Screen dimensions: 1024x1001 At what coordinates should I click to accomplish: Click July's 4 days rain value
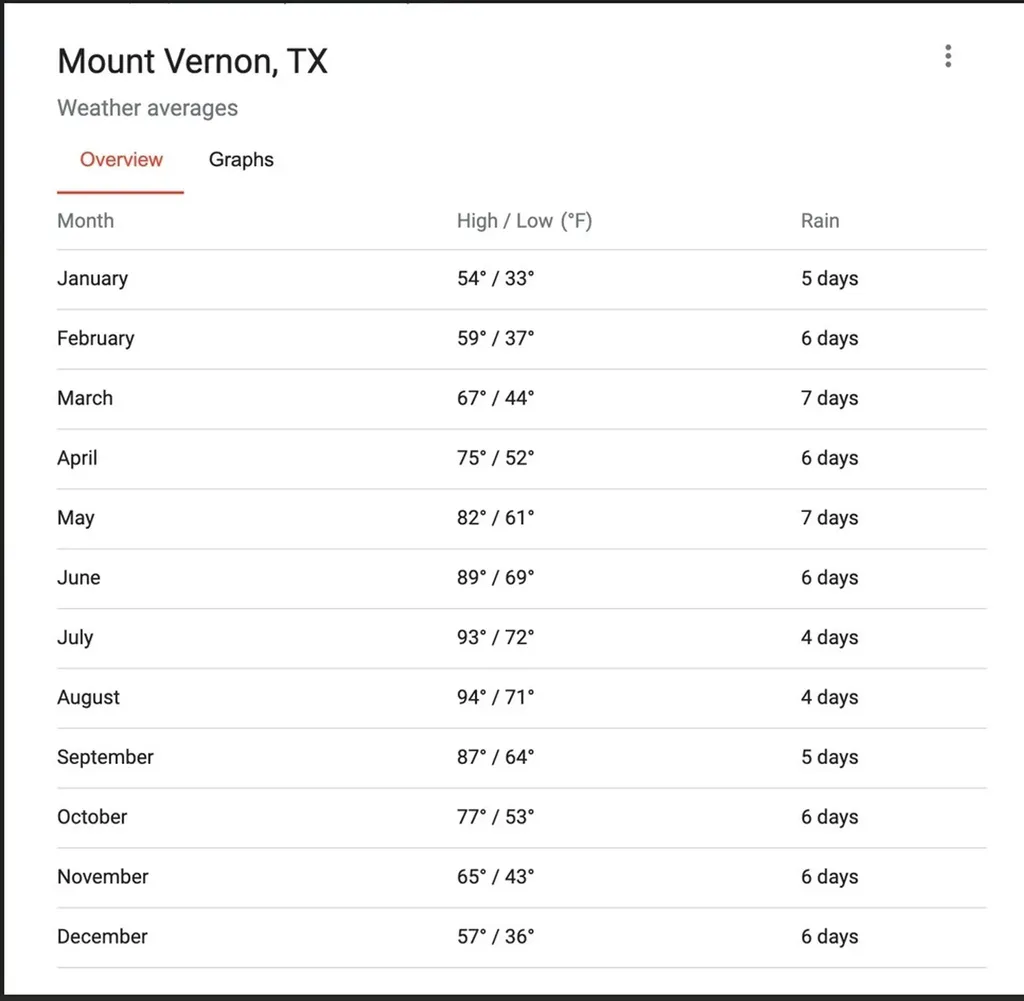[x=829, y=637]
